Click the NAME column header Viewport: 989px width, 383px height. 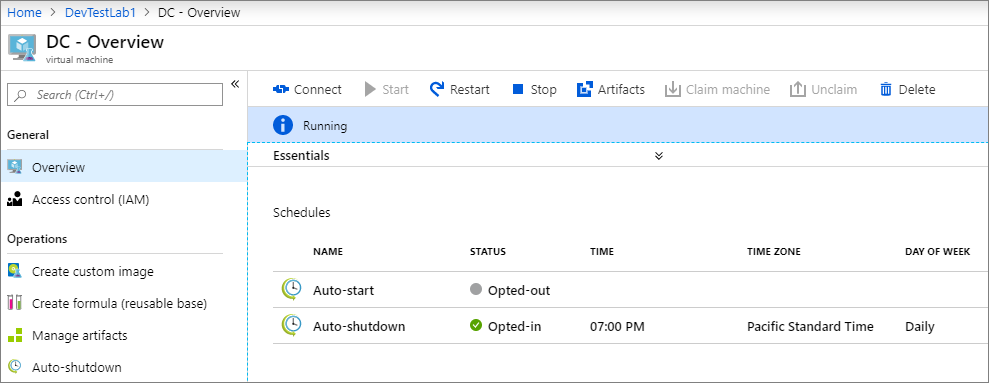(328, 251)
